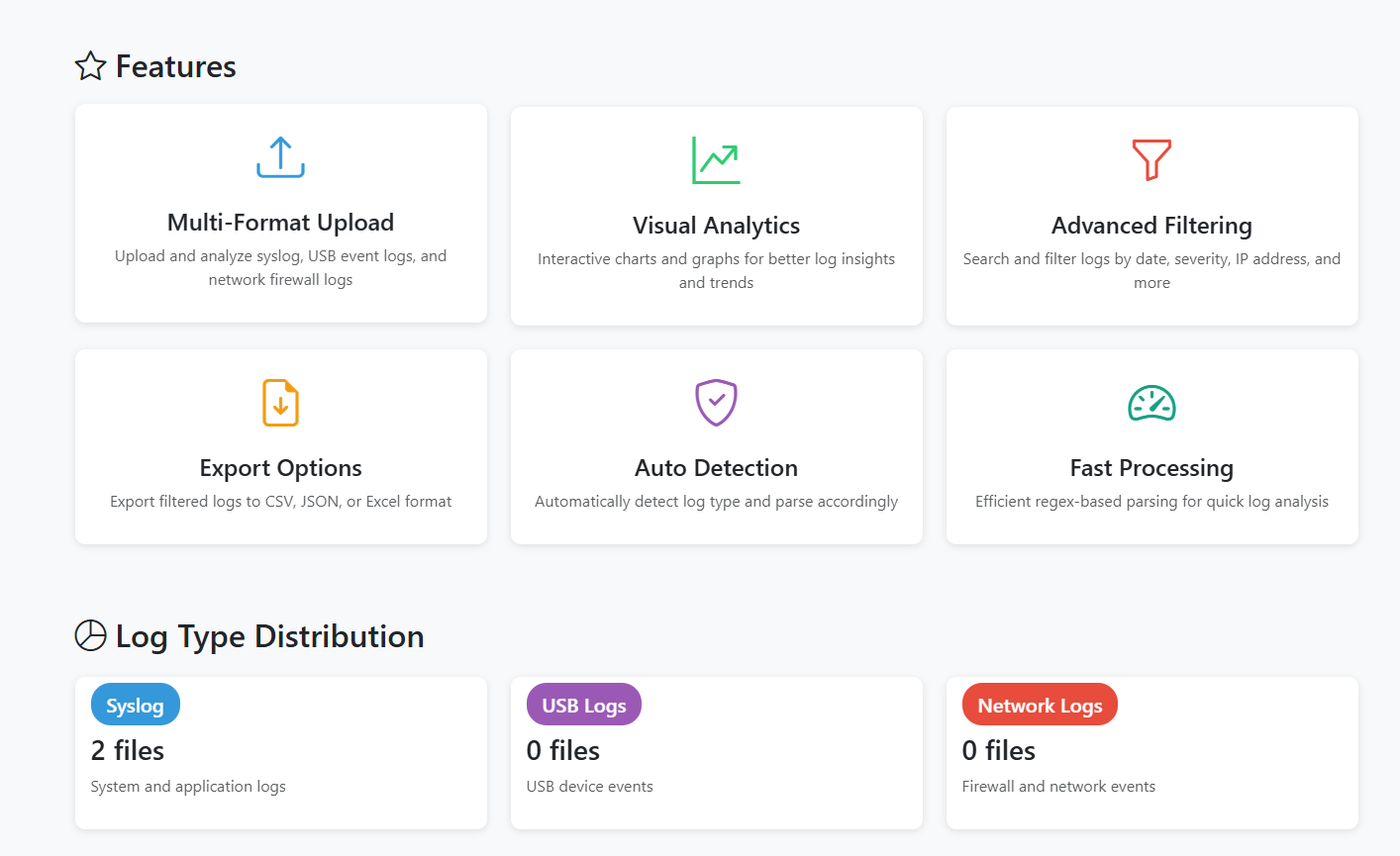The image size is (1400, 856).
Task: Click the pie chart icon beside Log Type Distribution
Action: [x=90, y=635]
